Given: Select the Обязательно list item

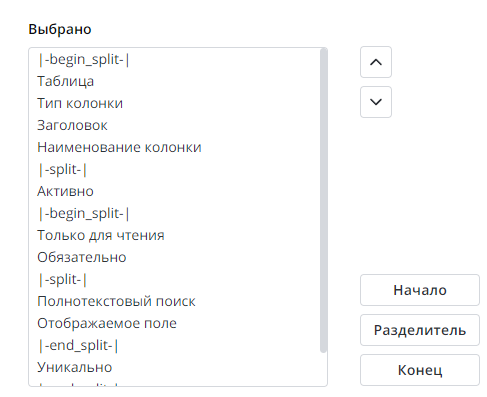Looking at the screenshot, I should 174,257.
